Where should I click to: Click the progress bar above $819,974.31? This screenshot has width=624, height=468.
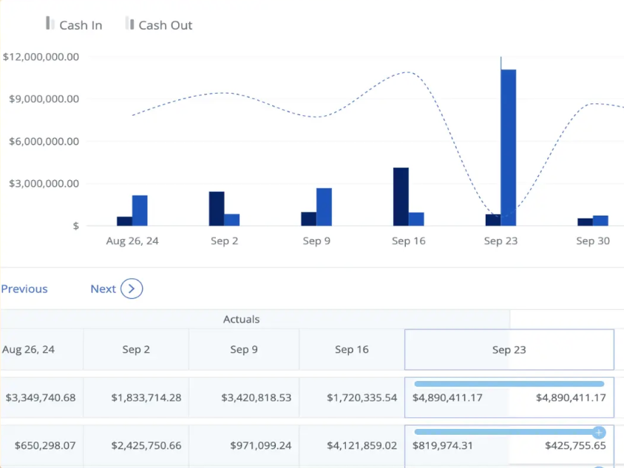point(503,432)
